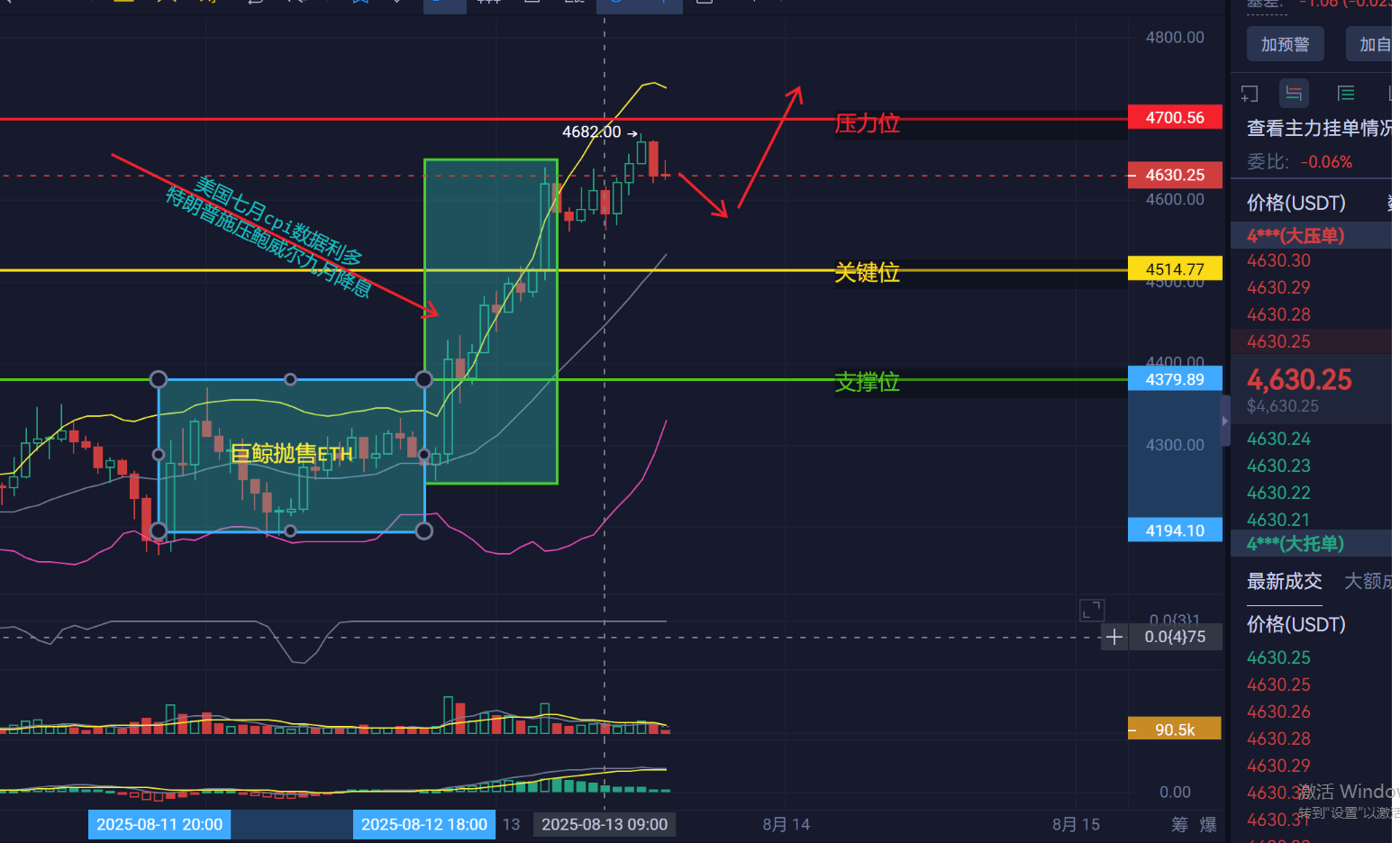Click recent trade price 4630.28

(1278, 739)
